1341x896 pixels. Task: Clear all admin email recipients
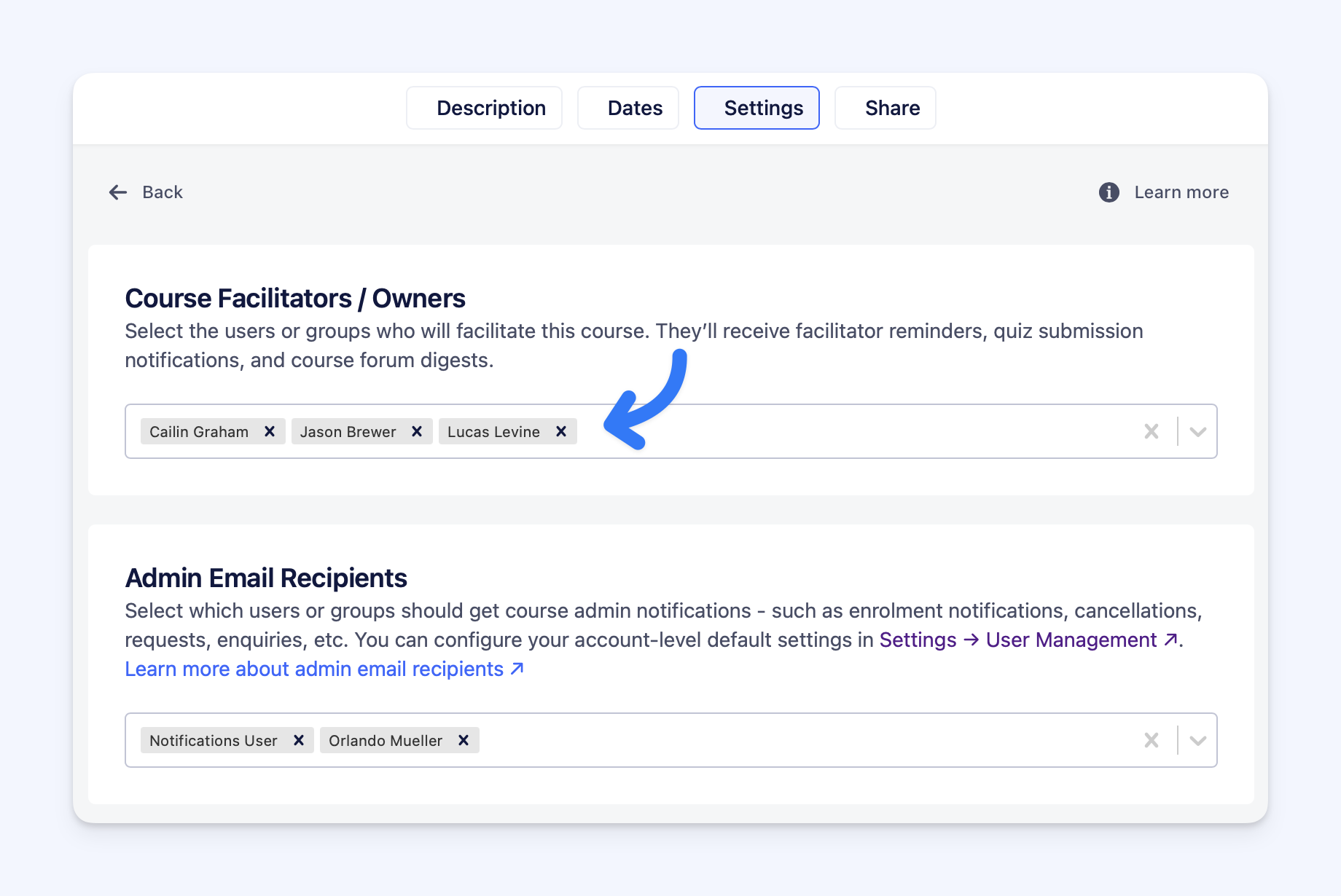1152,740
